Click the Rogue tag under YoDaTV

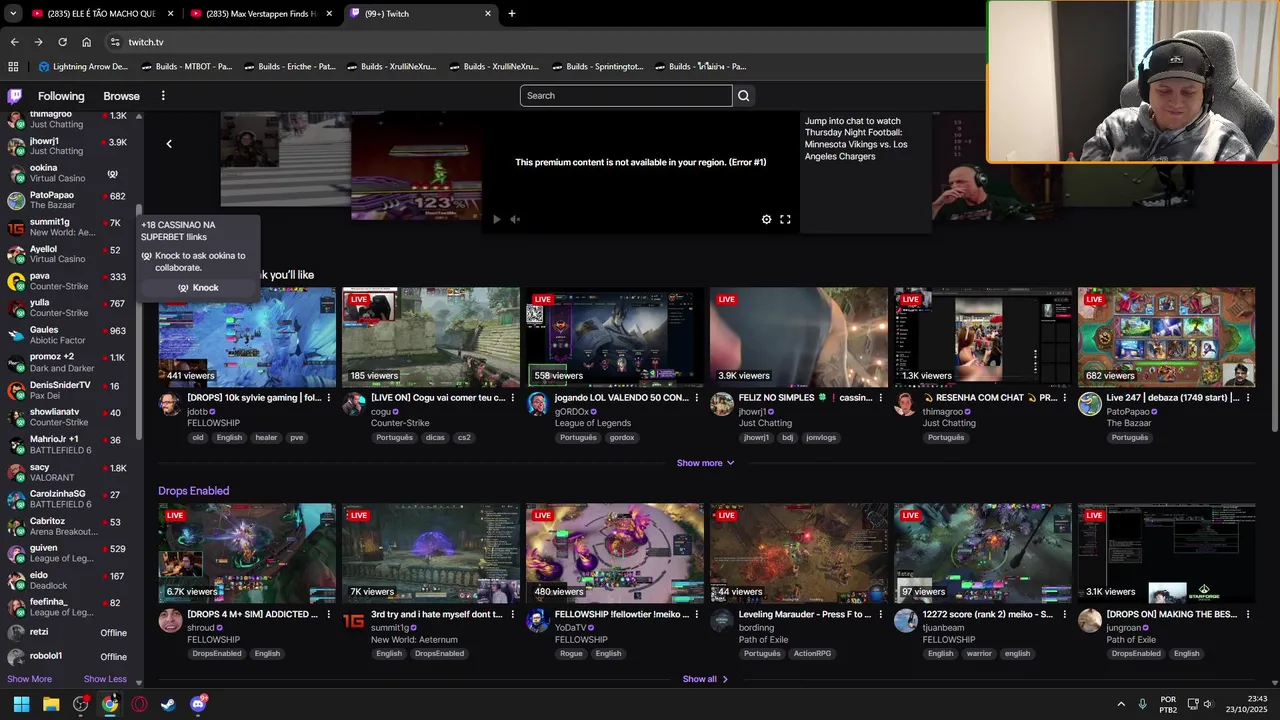click(571, 654)
